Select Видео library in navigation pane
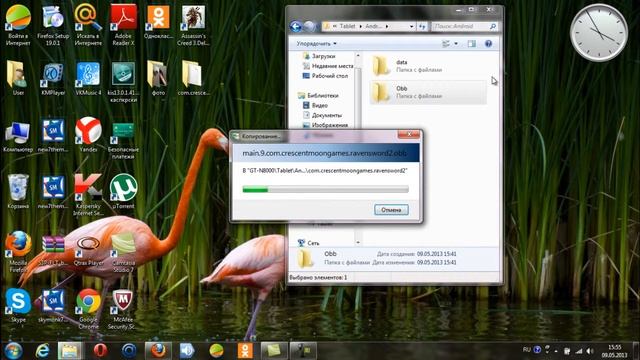 pyautogui.click(x=315, y=105)
